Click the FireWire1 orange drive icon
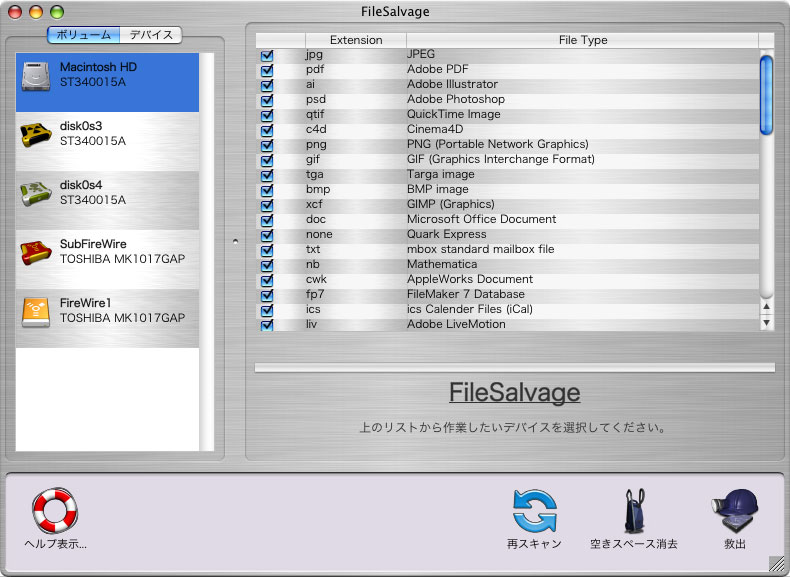The width and height of the screenshot is (790, 577). tap(36, 312)
